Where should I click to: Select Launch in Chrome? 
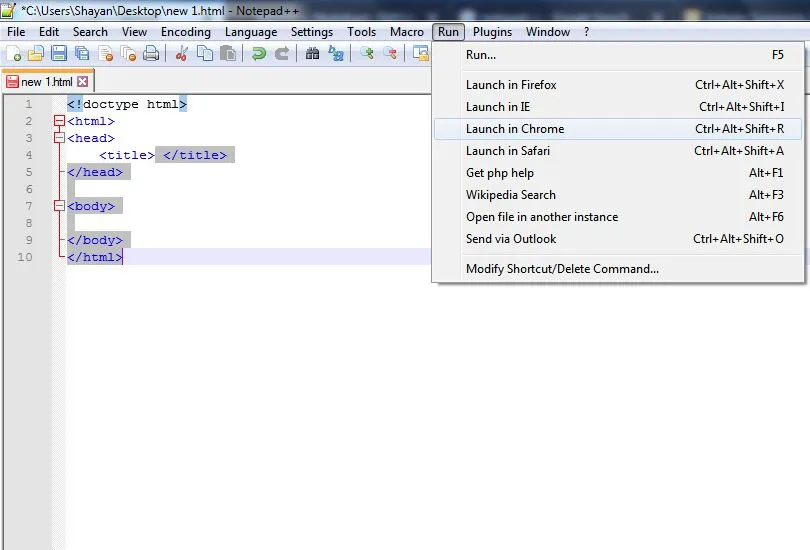(x=618, y=129)
